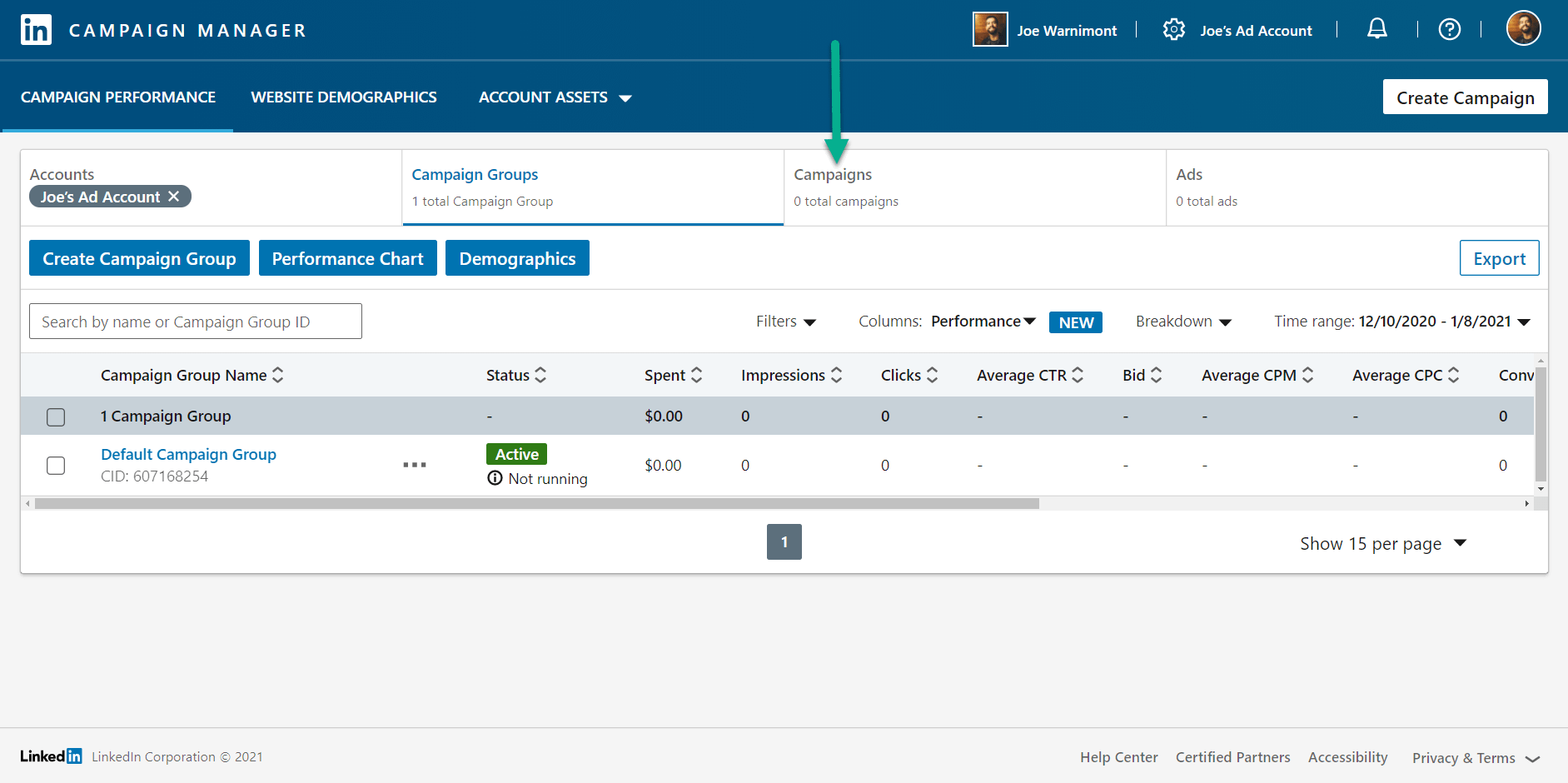This screenshot has width=1568, height=783.
Task: Click Create Campaign button
Action: pos(1465,97)
